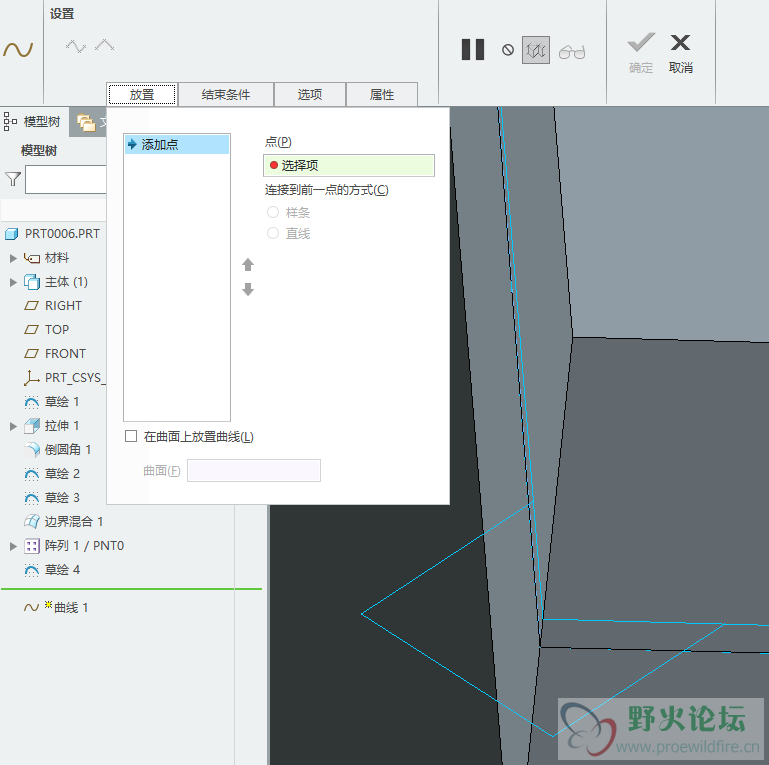
Task: Click the move-down arrow in point list
Action: [x=248, y=289]
